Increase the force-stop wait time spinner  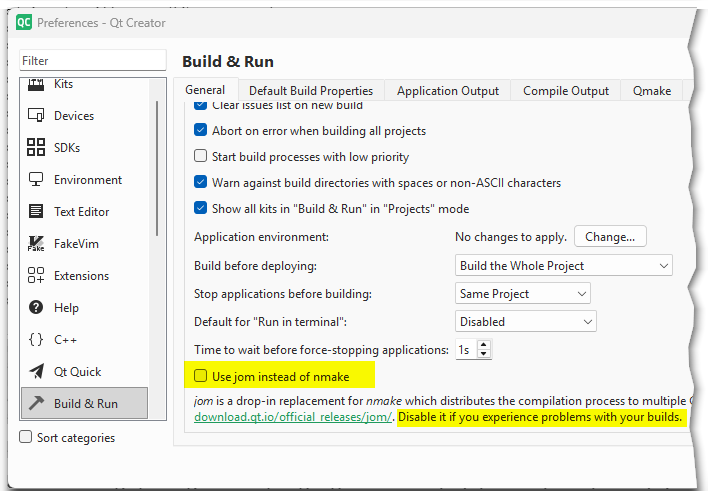[485, 345]
